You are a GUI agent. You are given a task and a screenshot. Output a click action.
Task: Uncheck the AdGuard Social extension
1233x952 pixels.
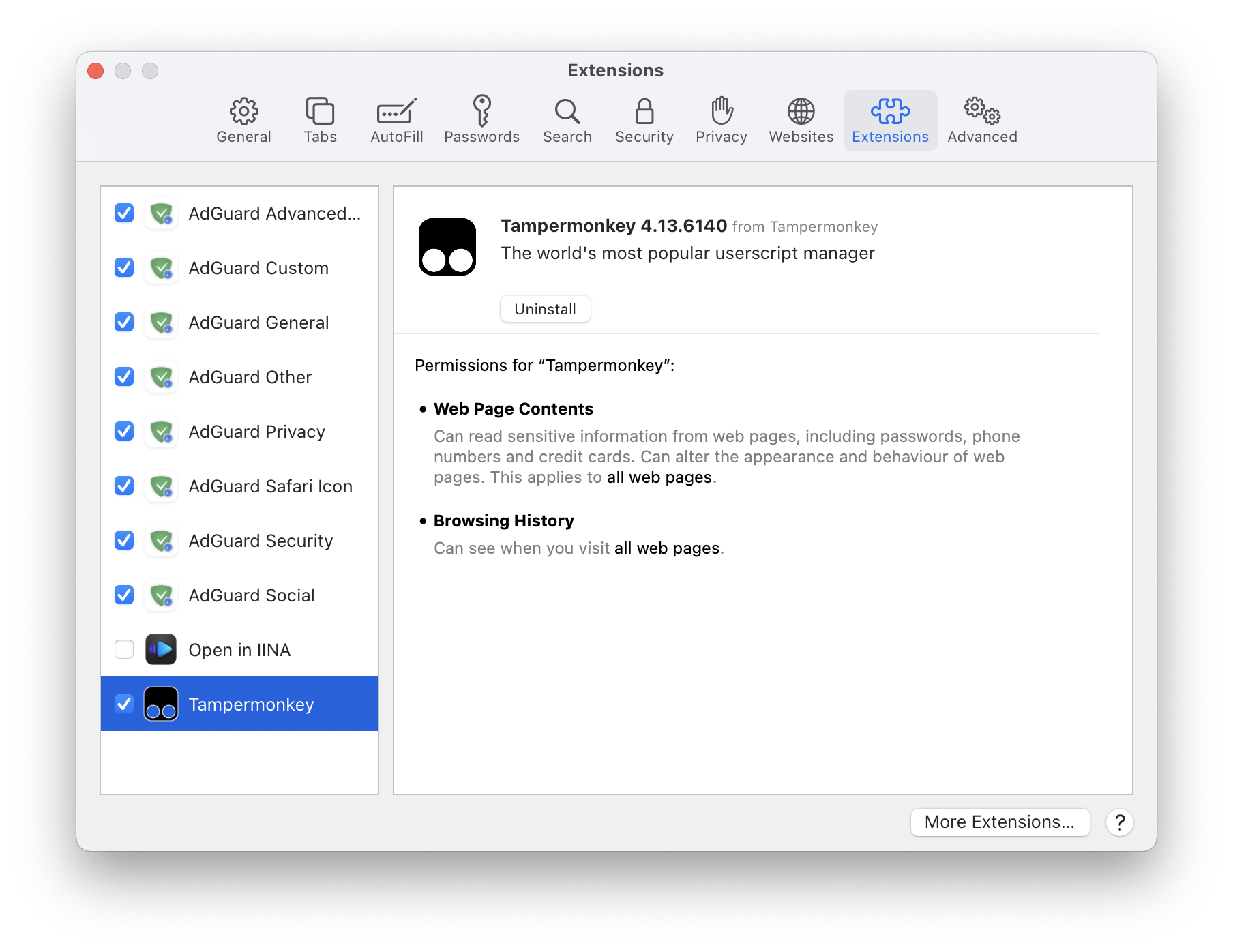(123, 595)
